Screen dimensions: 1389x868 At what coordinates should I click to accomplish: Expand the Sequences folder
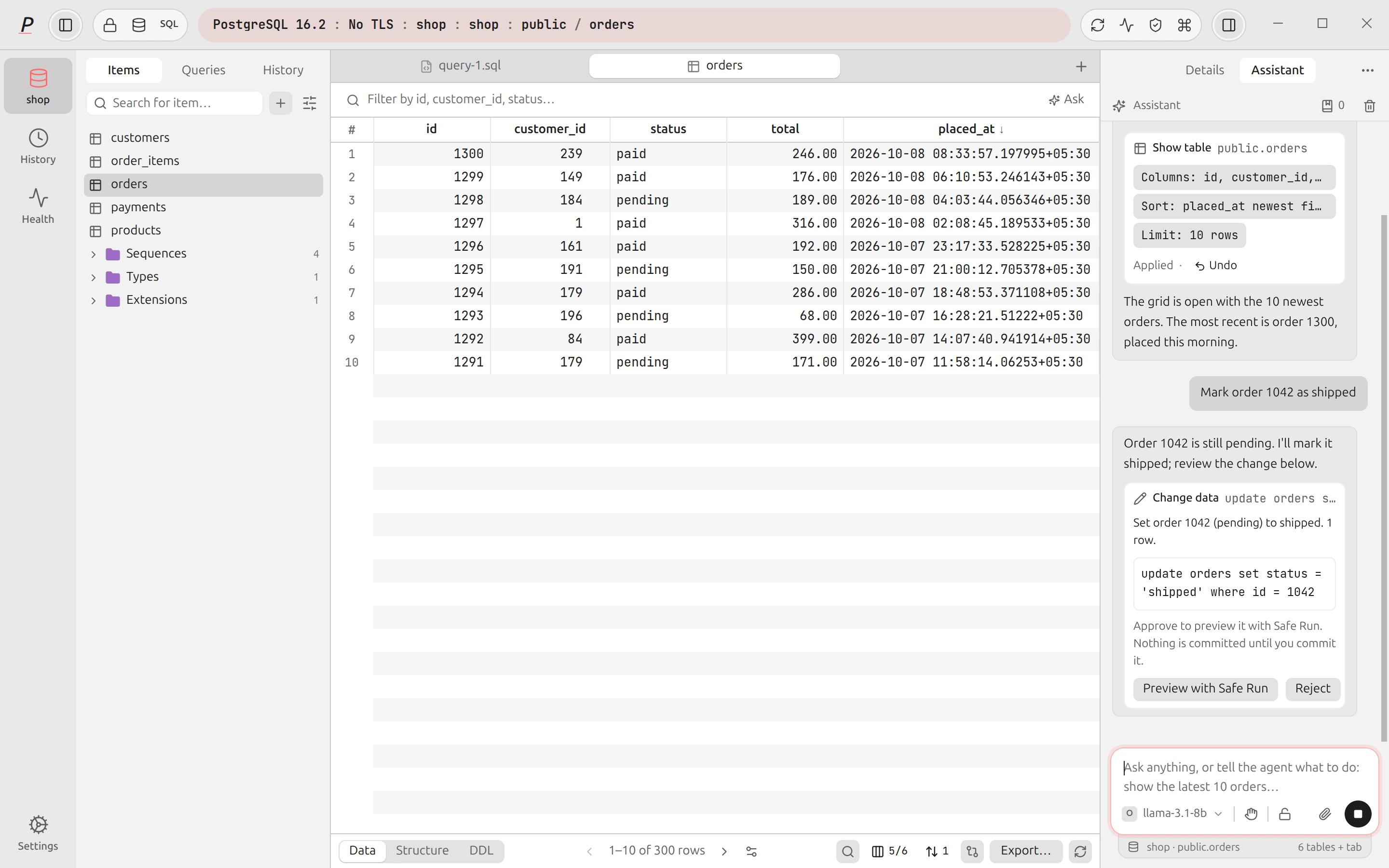coord(94,254)
